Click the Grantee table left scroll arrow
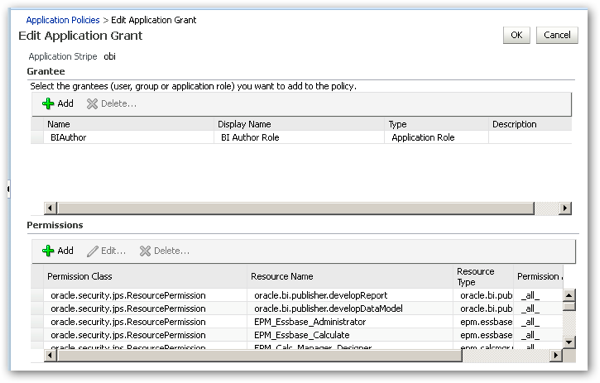The width and height of the screenshot is (600, 383). (50, 208)
